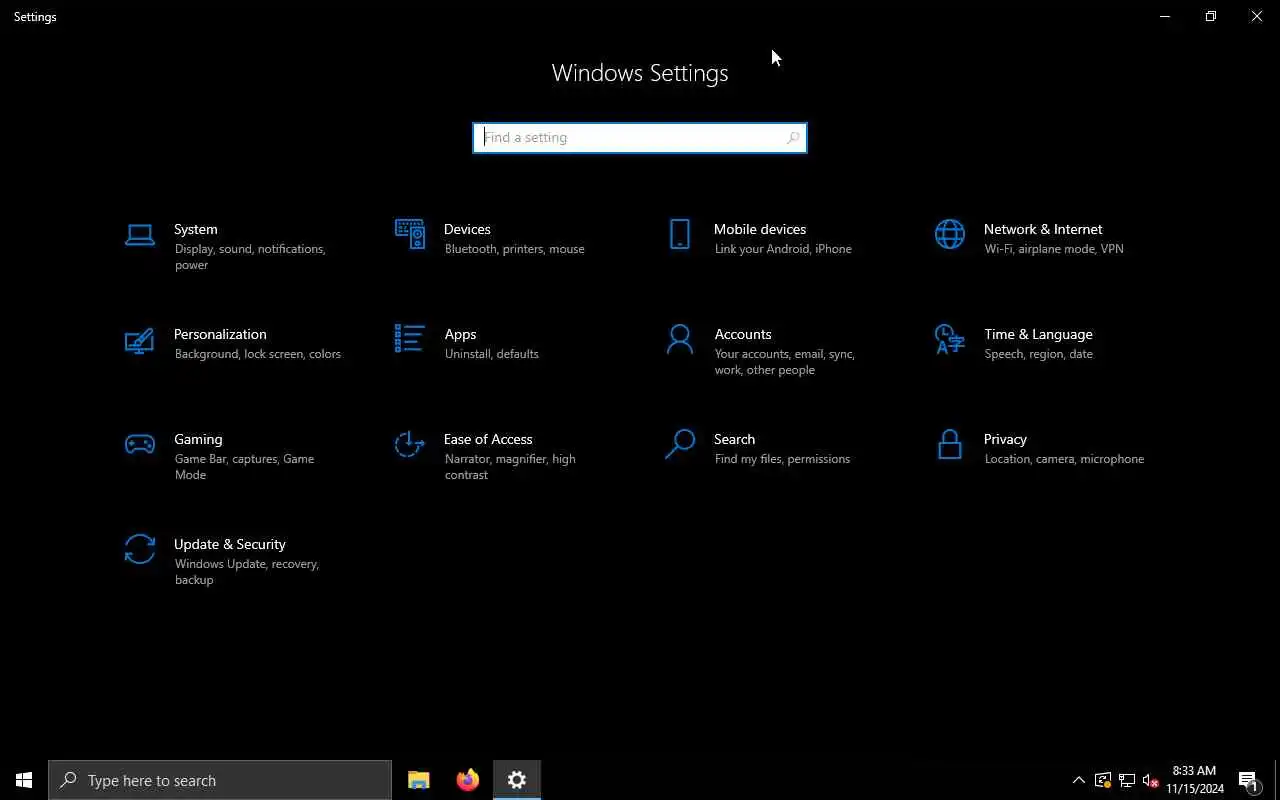Viewport: 1280px width, 800px height.
Task: Click "Wi-Fi, airplane mode, VPN" description
Action: [x=1054, y=249]
